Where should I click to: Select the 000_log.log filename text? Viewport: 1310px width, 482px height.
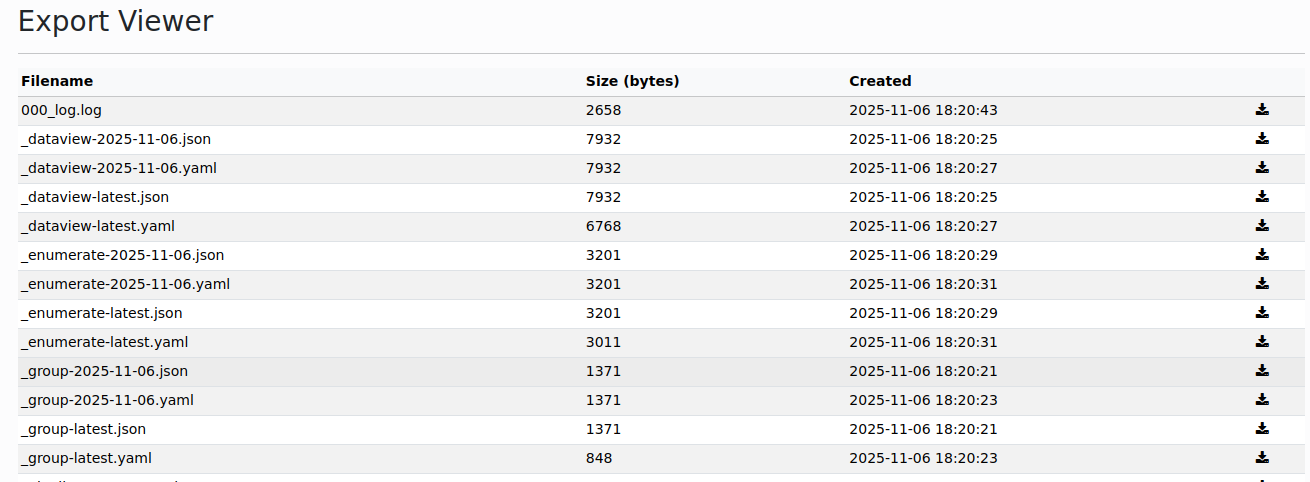[x=61, y=110]
